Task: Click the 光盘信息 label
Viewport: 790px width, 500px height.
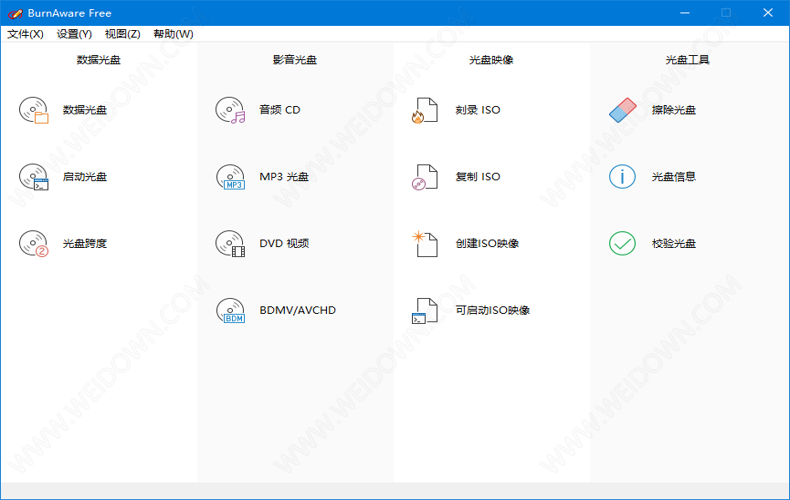Action: click(x=674, y=177)
